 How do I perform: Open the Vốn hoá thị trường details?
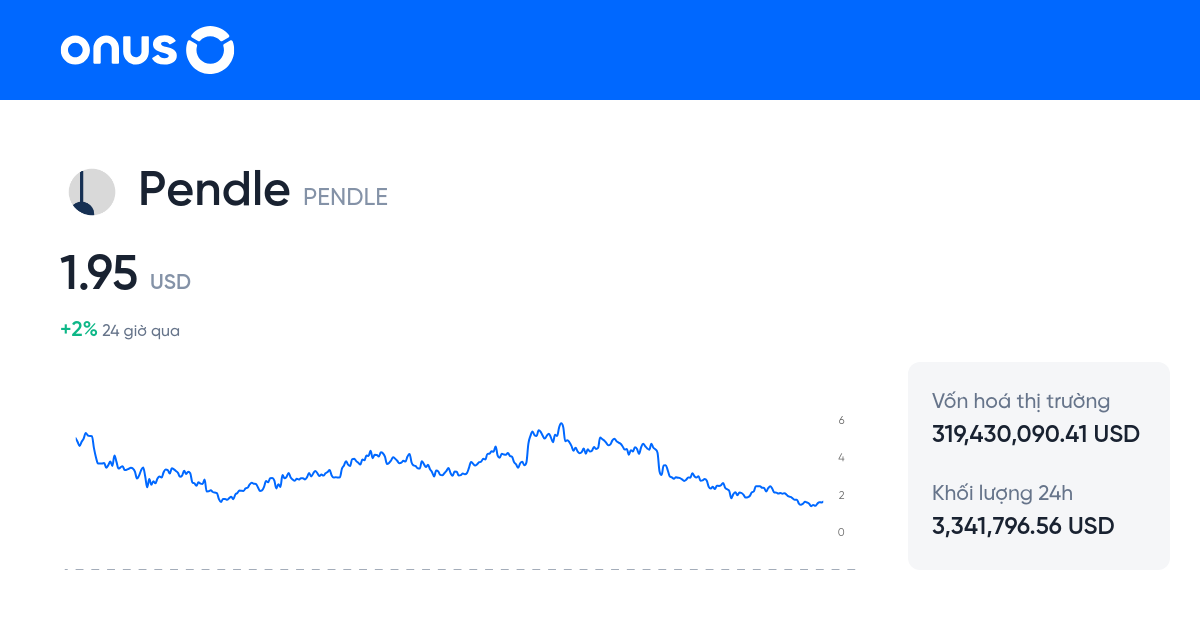1021,401
